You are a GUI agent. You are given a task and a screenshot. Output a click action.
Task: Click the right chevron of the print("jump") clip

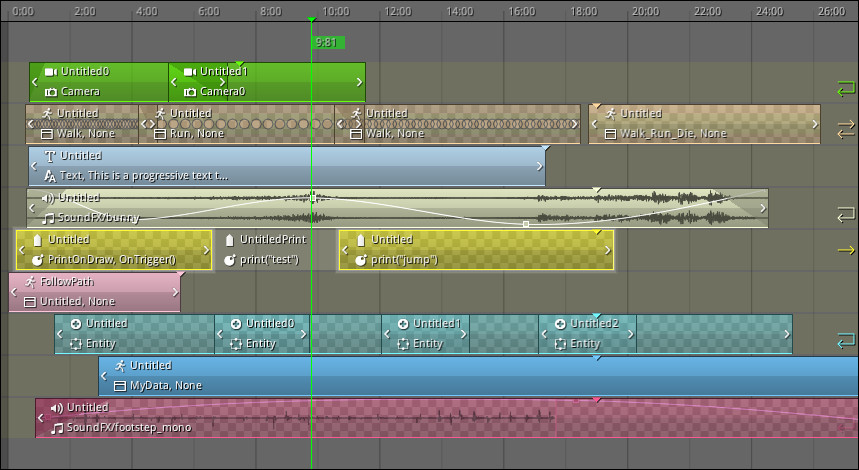[x=608, y=250]
